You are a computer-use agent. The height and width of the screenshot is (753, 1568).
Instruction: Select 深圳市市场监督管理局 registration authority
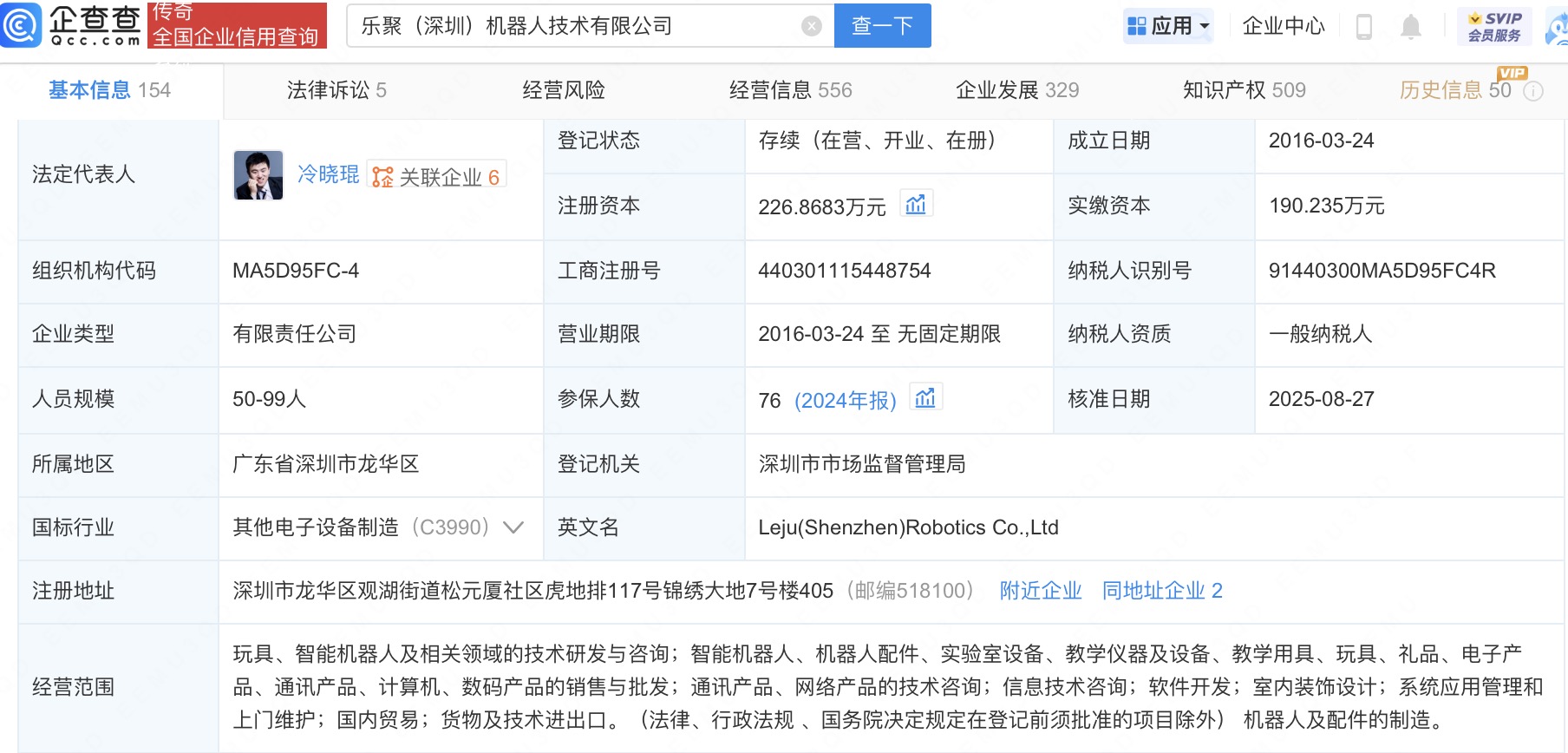pos(862,464)
